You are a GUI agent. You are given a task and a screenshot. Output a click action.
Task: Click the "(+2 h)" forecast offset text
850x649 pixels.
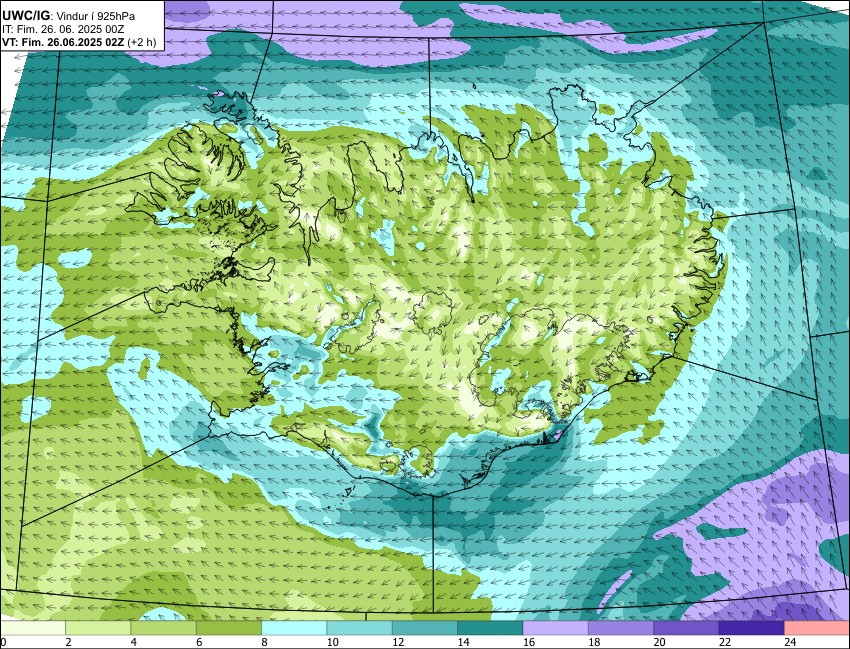coord(141,42)
